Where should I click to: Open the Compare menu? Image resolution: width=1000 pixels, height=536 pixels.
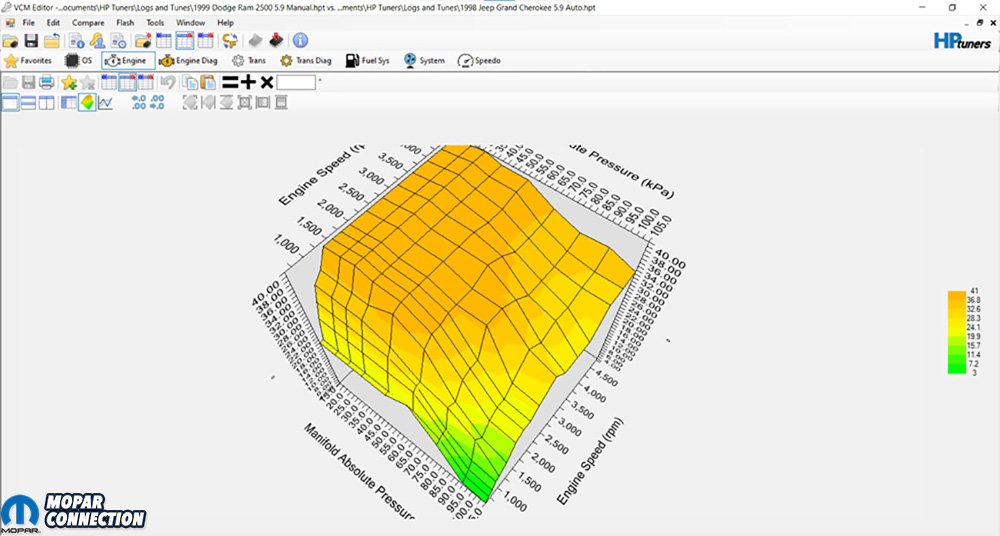point(88,22)
